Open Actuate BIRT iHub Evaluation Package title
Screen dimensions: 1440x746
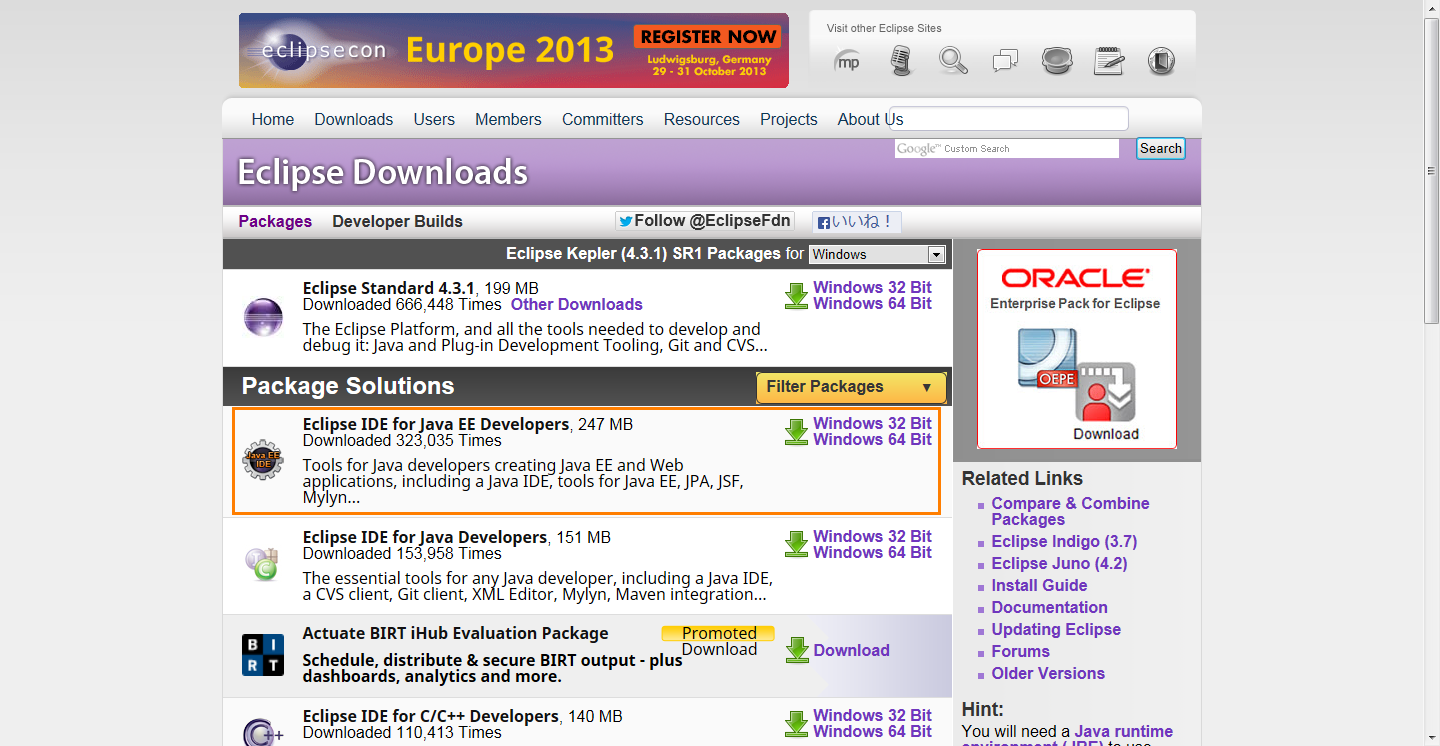[x=455, y=633]
